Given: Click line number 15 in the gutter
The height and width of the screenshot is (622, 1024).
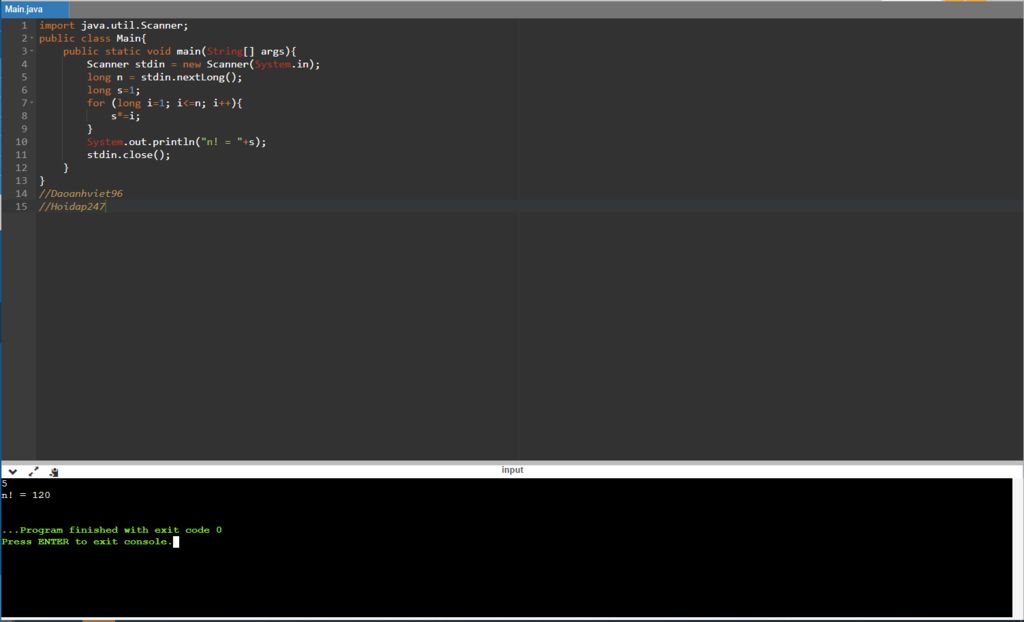Looking at the screenshot, I should tap(22, 206).
